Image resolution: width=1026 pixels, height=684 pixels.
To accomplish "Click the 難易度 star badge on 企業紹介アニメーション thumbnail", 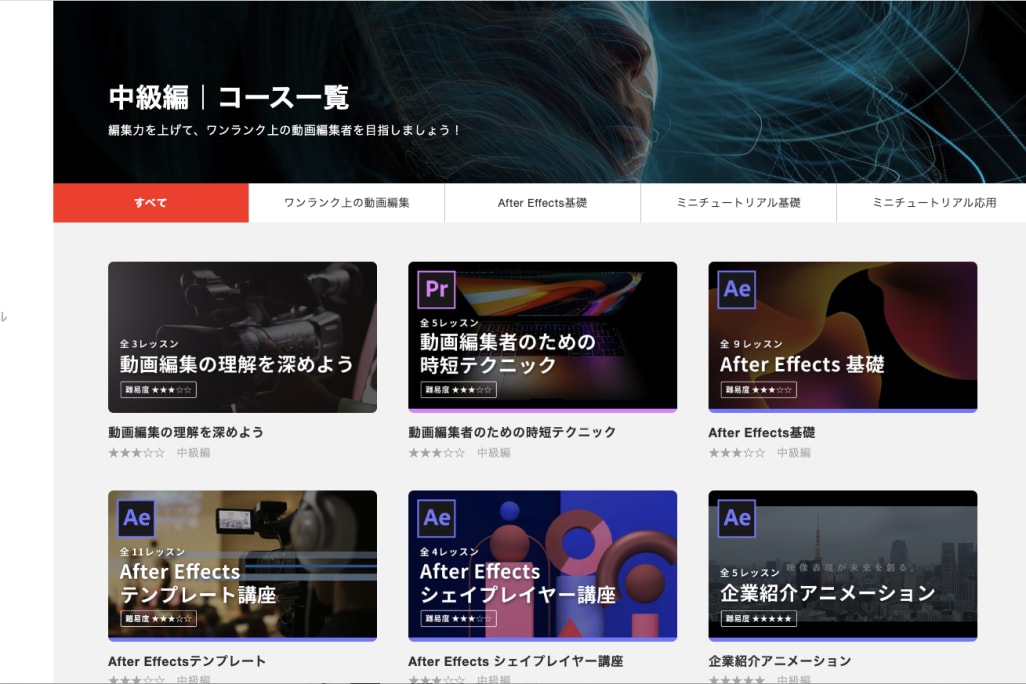I will (759, 618).
